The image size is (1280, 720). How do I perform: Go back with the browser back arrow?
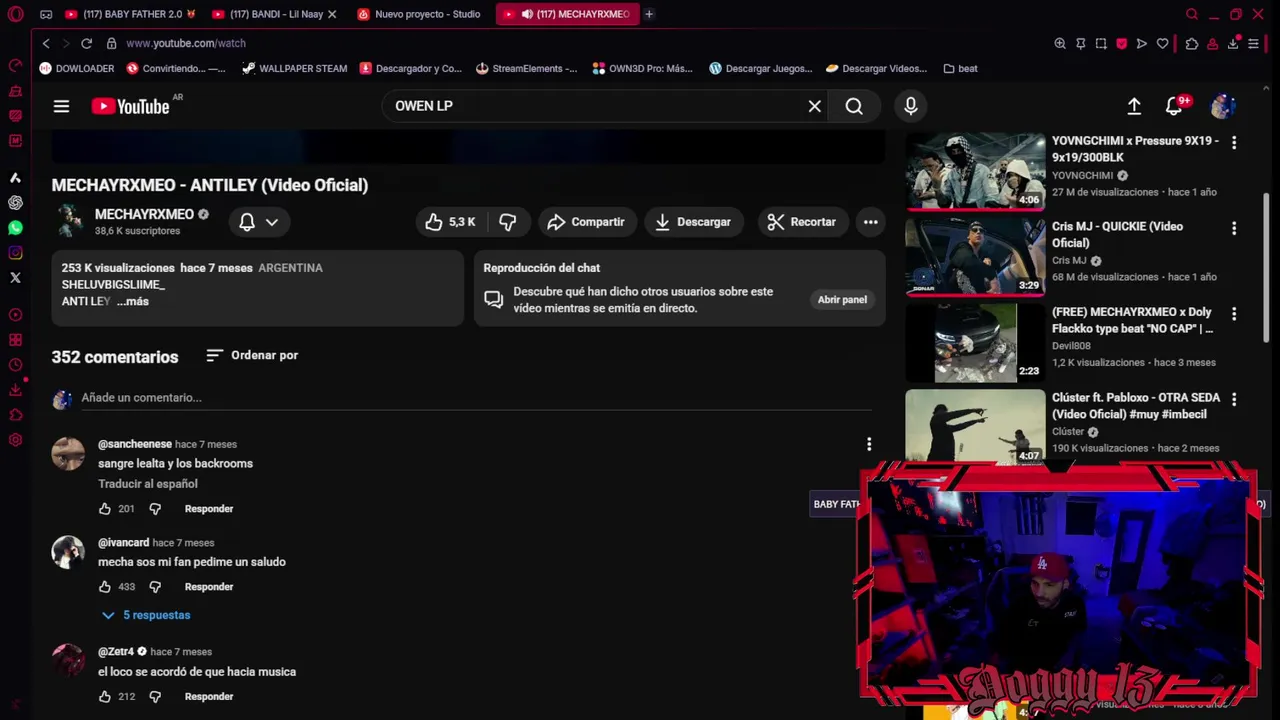click(x=46, y=43)
